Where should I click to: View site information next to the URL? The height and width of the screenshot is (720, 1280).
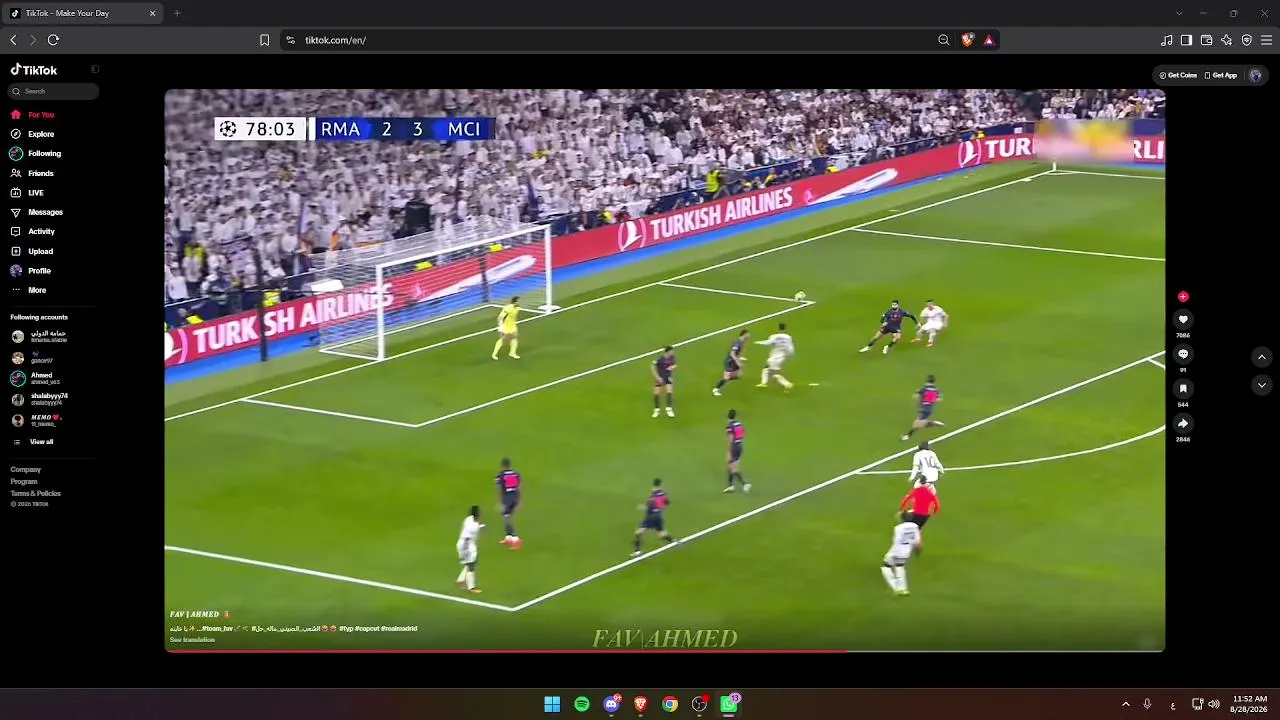click(x=290, y=40)
